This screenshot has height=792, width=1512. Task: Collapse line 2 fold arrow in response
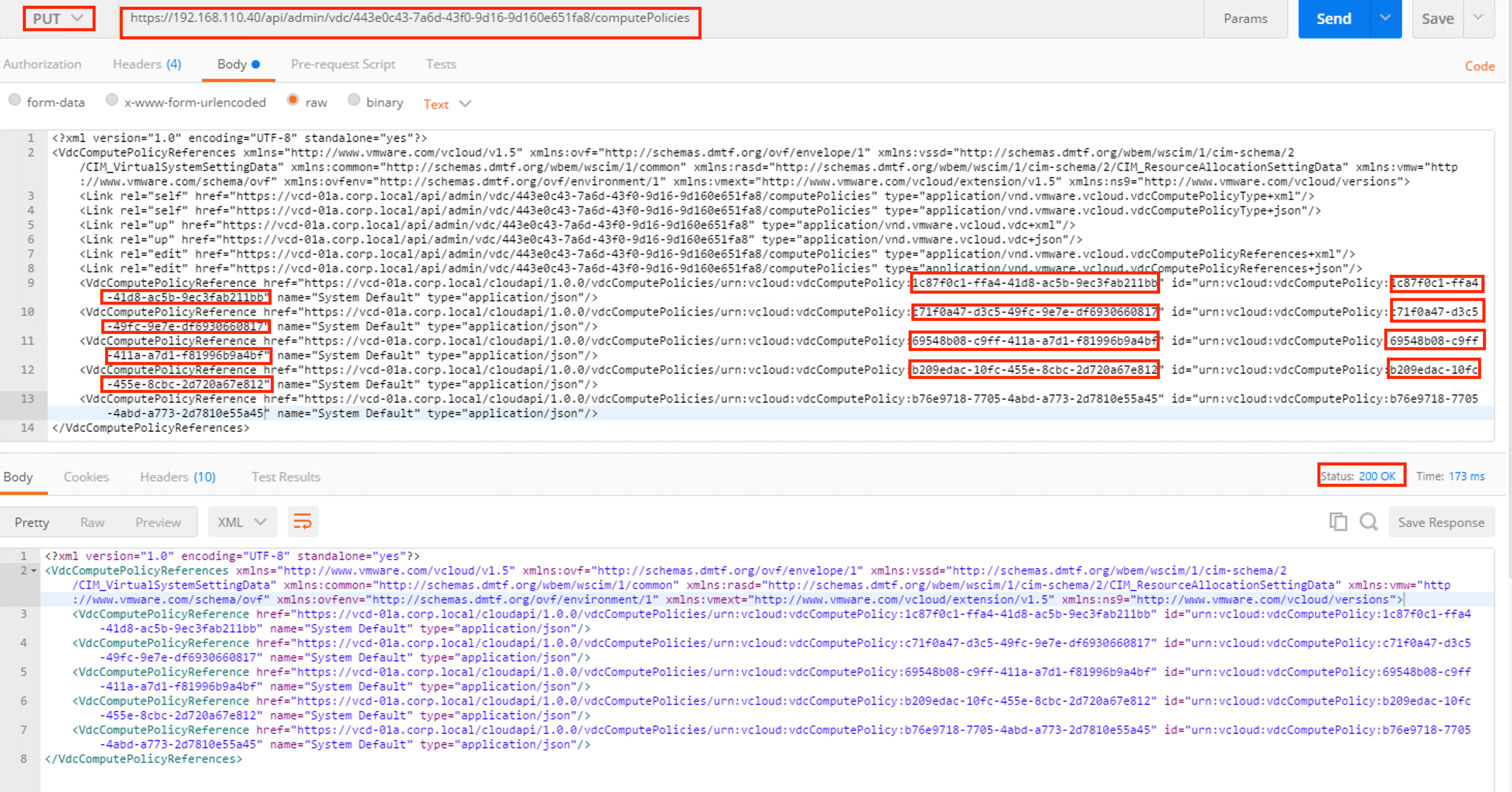click(x=34, y=570)
